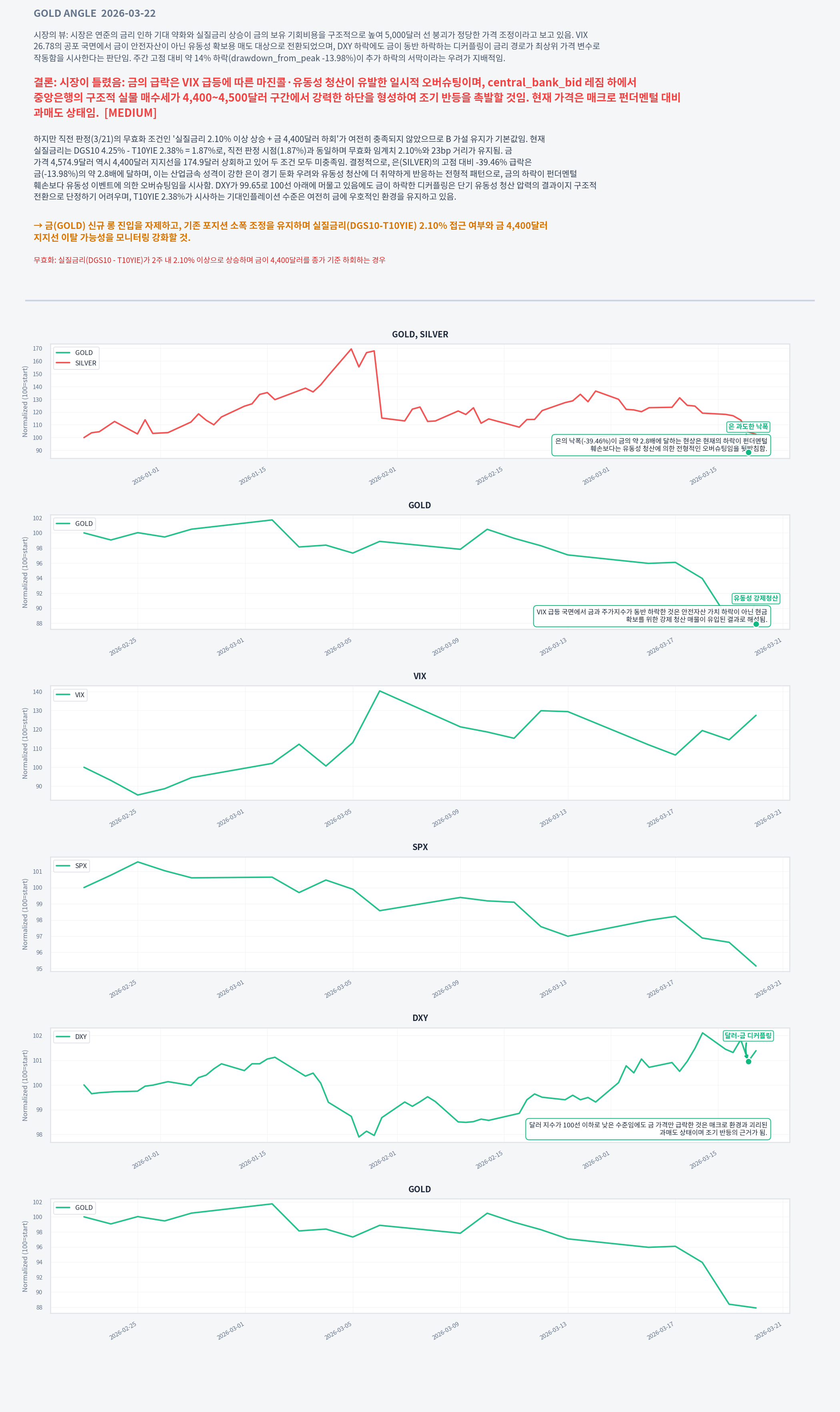Open the silver '-39.46%' annotation note box
Image resolution: width=840 pixels, height=1412 pixels.
[x=661, y=445]
